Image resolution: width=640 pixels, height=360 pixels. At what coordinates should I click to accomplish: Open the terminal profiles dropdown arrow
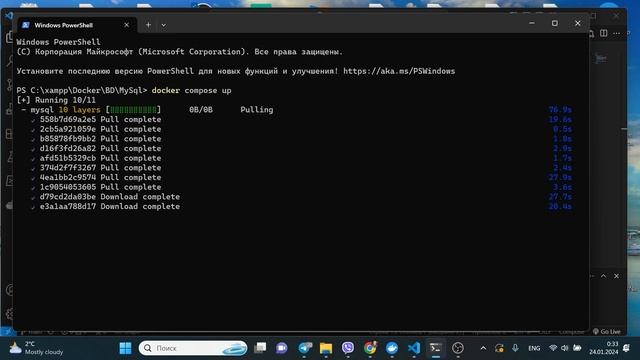tap(163, 25)
